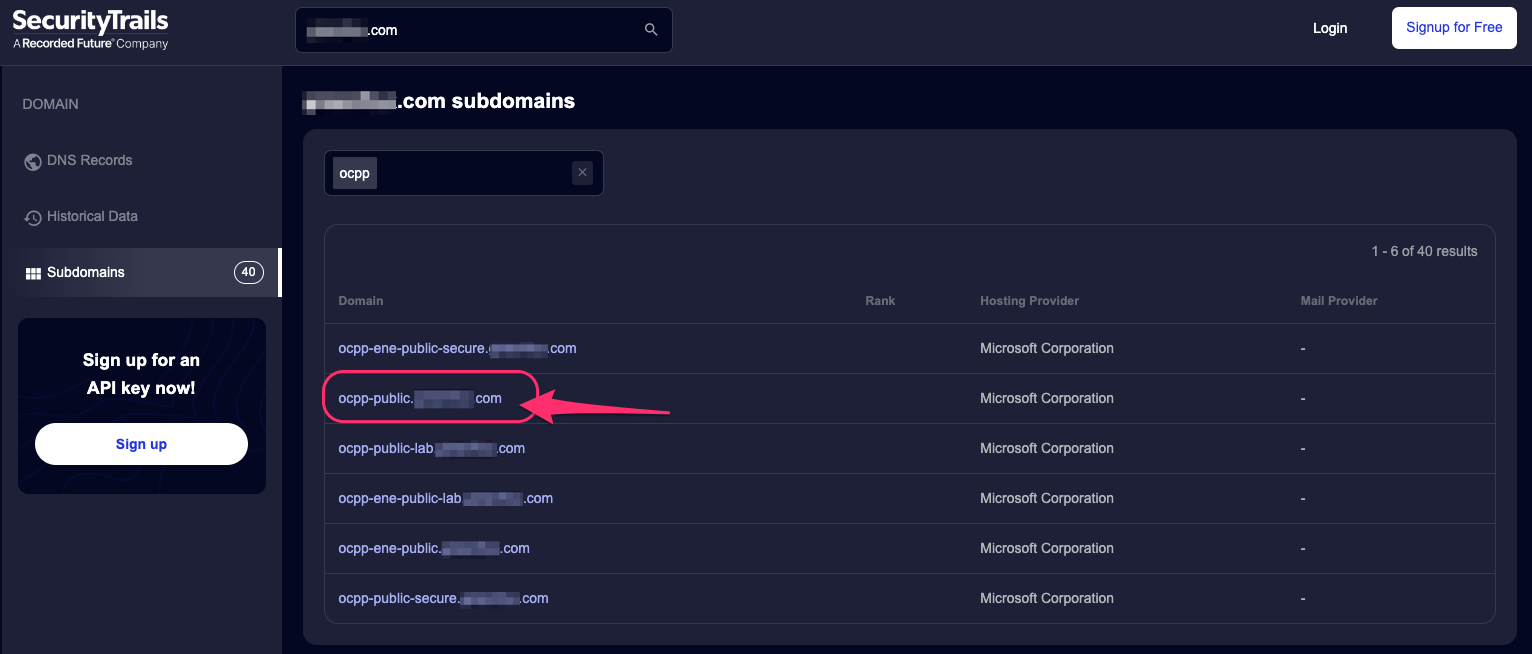Image resolution: width=1532 pixels, height=654 pixels.
Task: Click the Mail Provider column header
Action: 1339,301
